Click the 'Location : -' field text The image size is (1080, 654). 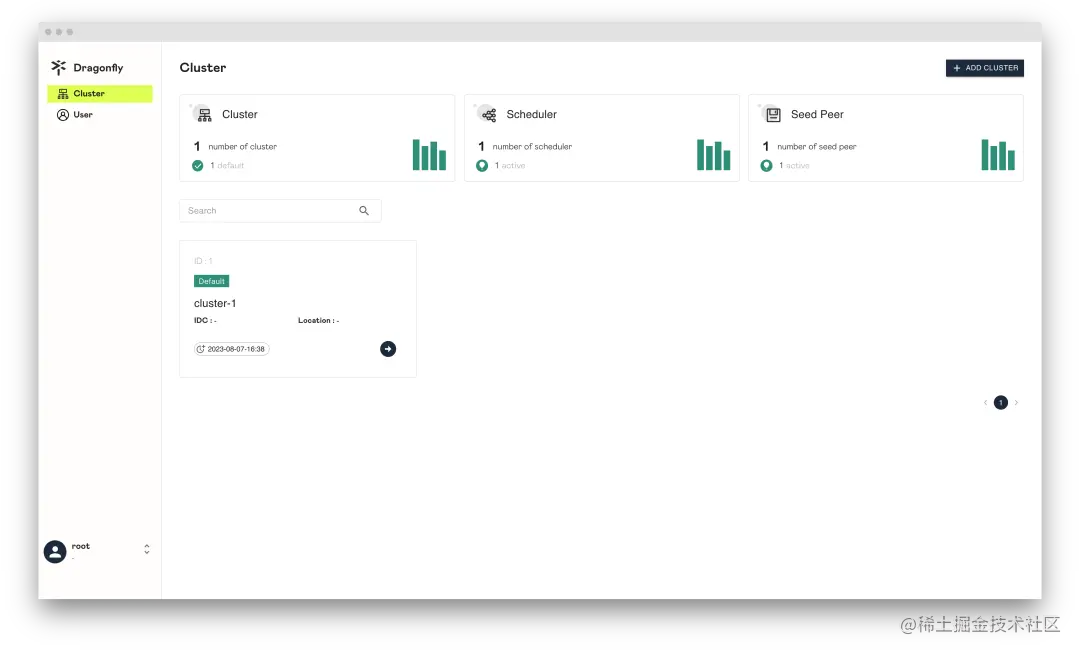tap(318, 321)
